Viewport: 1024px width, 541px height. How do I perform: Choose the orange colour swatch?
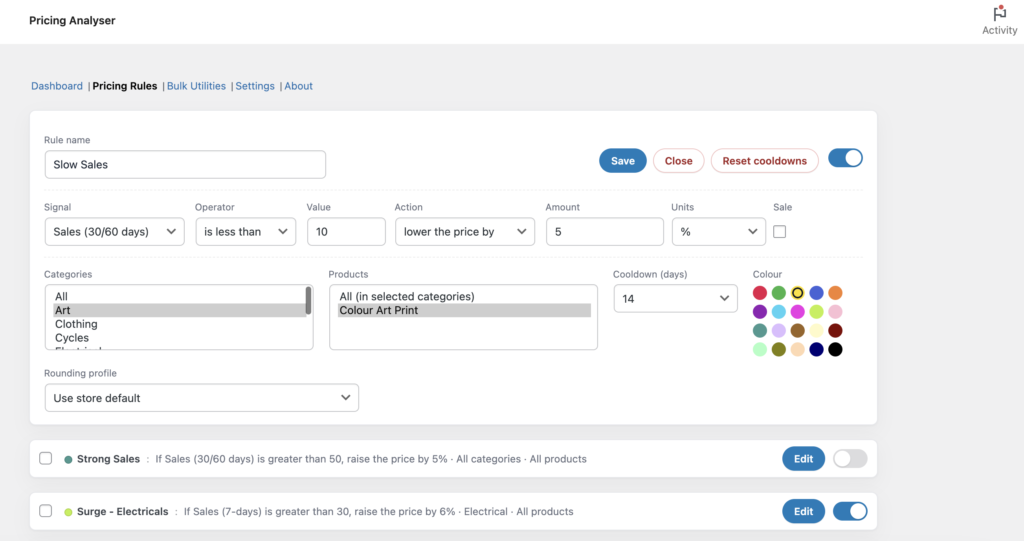tap(835, 293)
